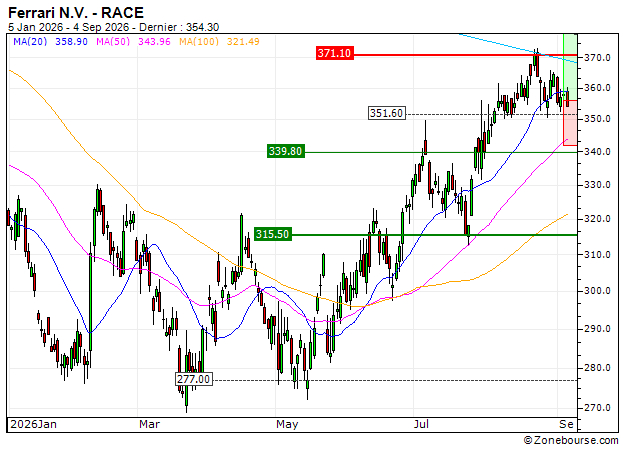This screenshot has height=450, width=625.
Task: Click the chart title Ferrari N.V. - RACE
Action: [x=76, y=13]
